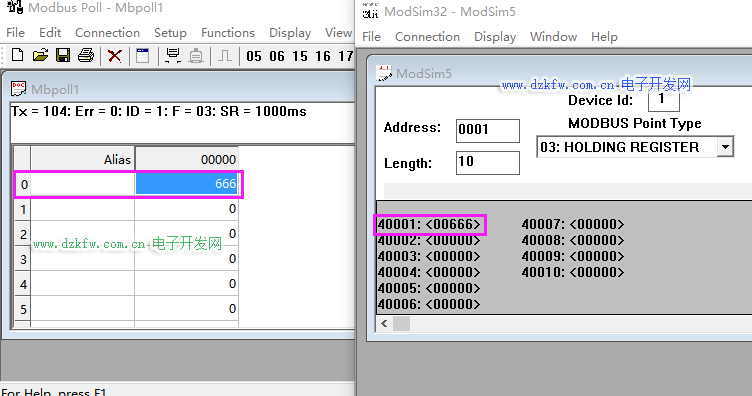Open Modbus Poll Connection menu
Screen dimensions: 752x396
click(107, 33)
